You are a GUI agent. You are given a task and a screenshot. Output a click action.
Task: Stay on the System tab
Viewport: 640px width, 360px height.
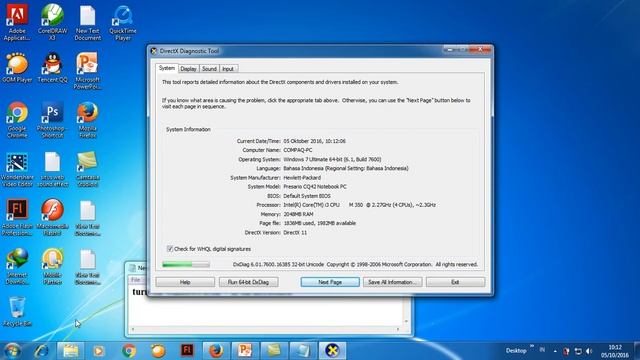tap(167, 68)
